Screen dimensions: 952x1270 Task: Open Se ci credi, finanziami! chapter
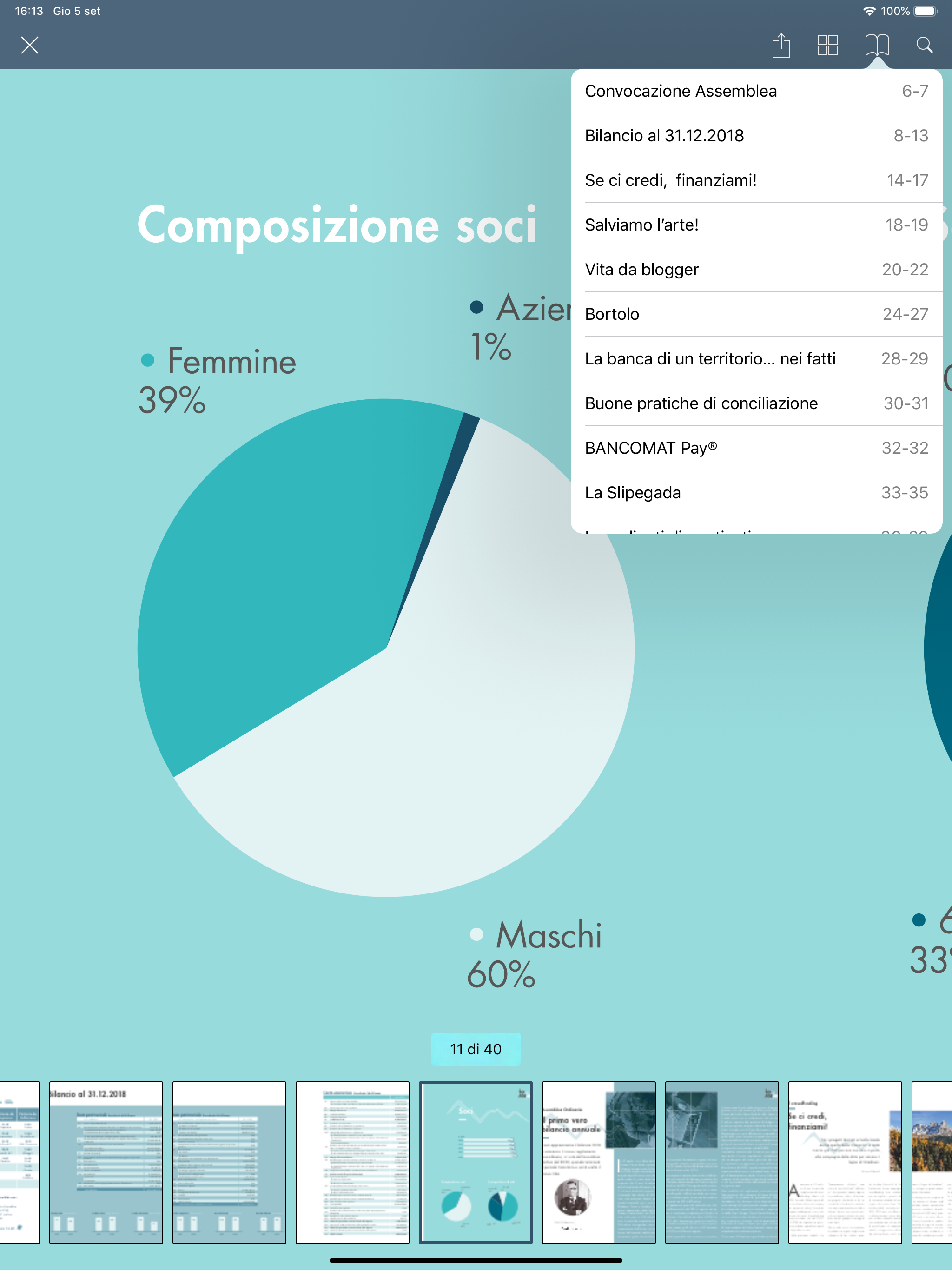(756, 180)
